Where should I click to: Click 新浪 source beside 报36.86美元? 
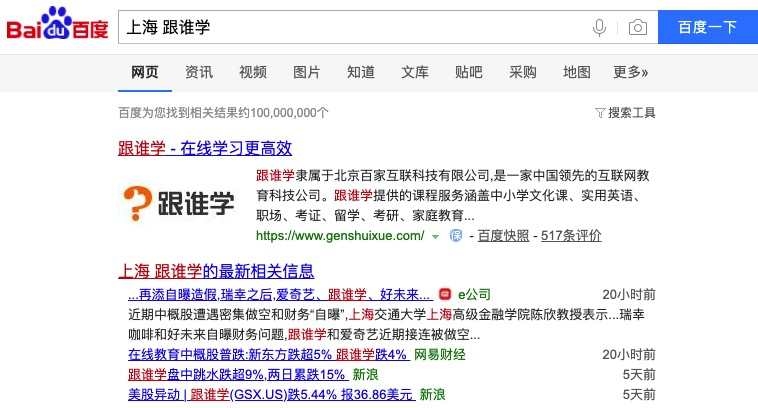point(432,394)
